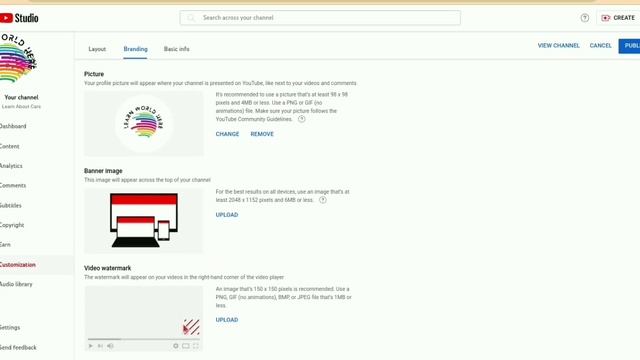The image size is (640, 360).
Task: Click the CANCEL button
Action: click(600, 46)
